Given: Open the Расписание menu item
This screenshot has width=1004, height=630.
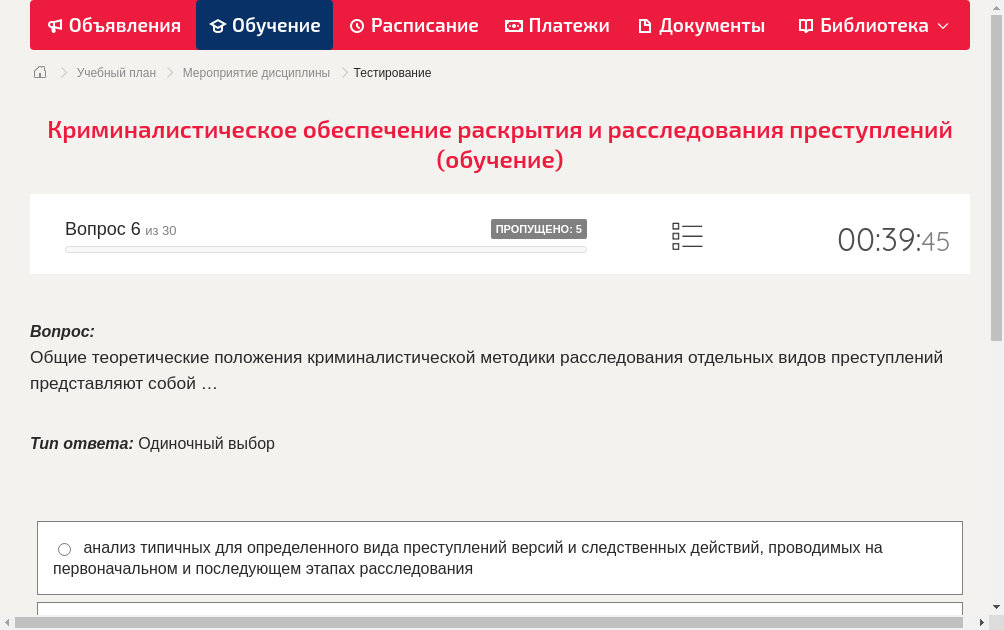Looking at the screenshot, I should pos(413,25).
